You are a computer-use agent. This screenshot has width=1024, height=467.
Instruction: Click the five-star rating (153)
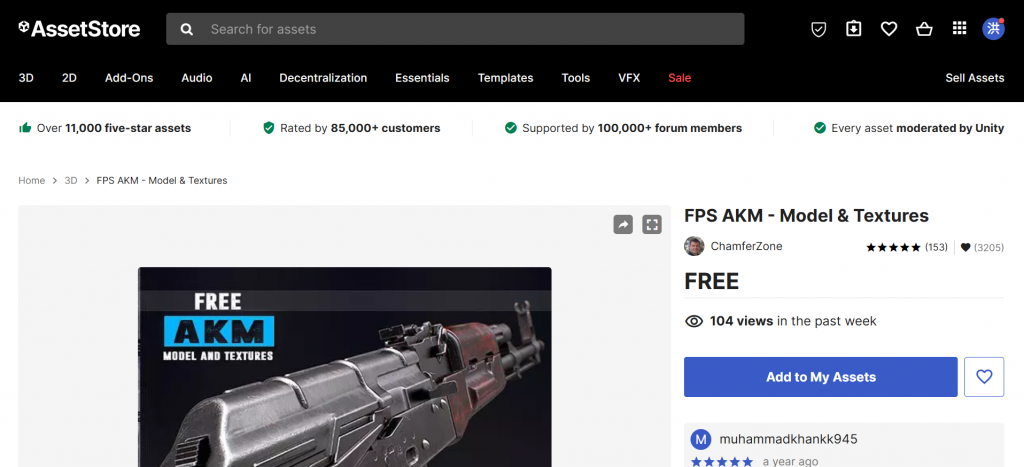[906, 248]
